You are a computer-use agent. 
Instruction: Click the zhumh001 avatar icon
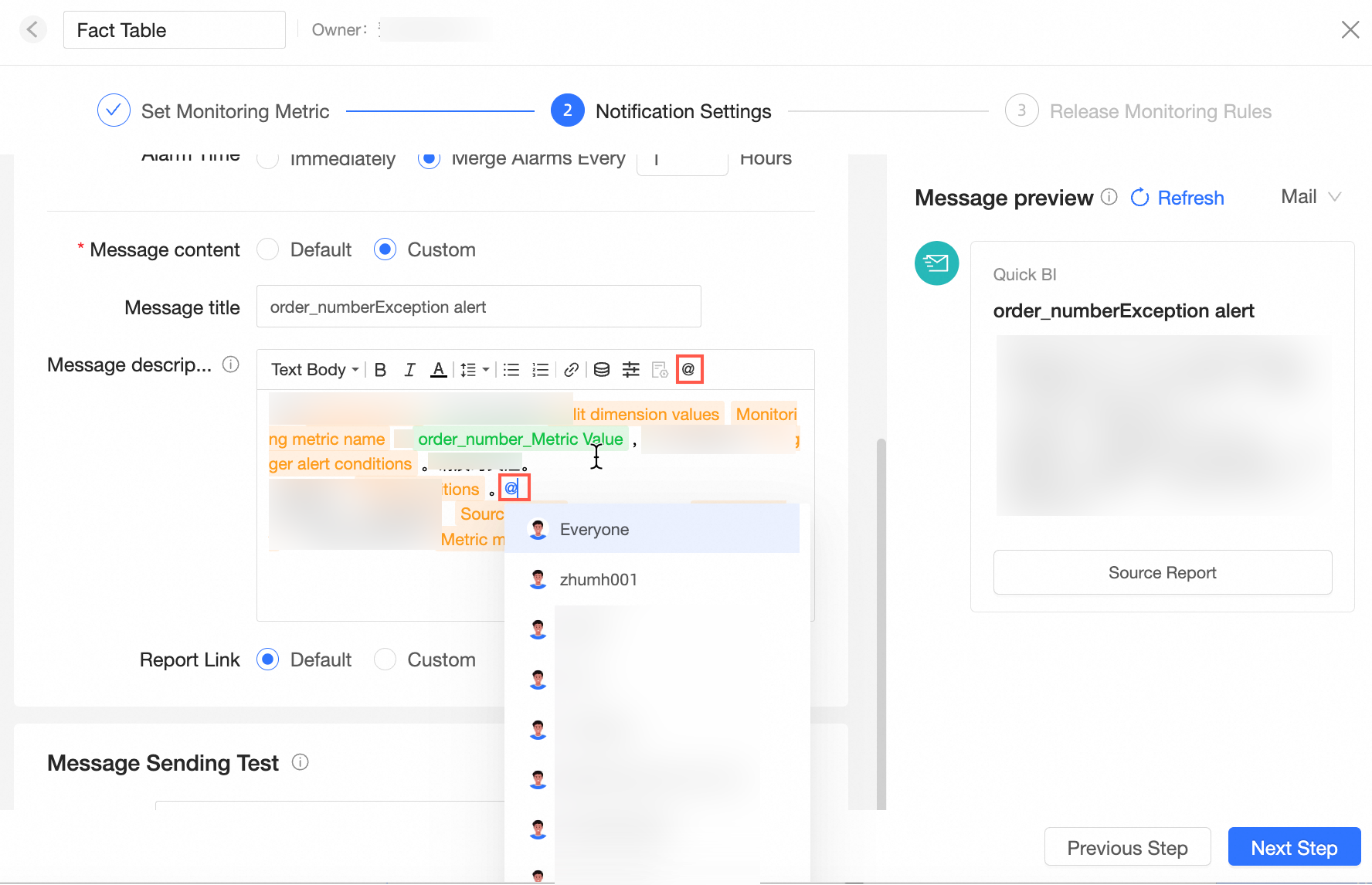coord(538,579)
